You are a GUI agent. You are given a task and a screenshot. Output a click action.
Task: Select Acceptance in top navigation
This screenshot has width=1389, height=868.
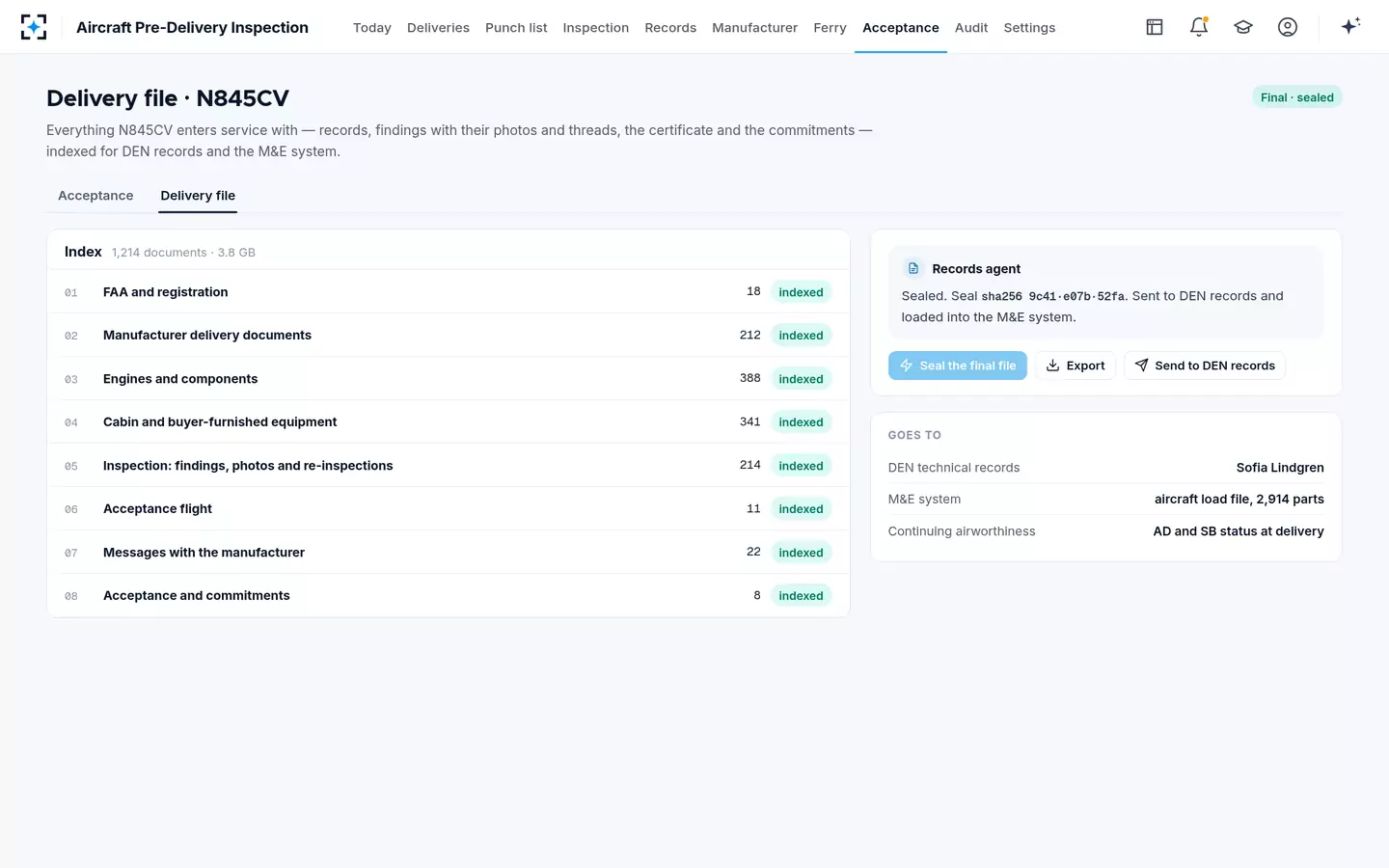tap(901, 28)
